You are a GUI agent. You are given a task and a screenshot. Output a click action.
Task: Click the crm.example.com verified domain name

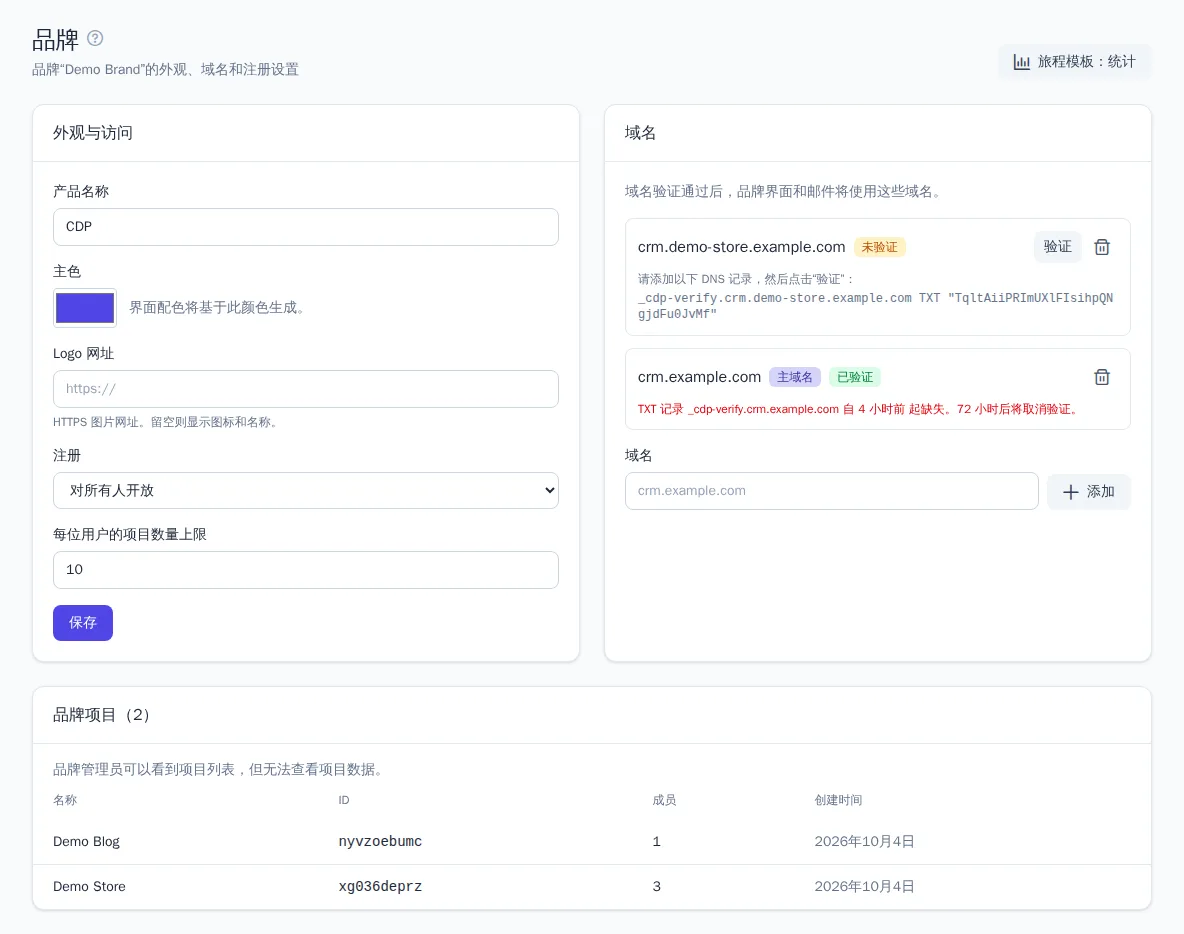(x=699, y=377)
